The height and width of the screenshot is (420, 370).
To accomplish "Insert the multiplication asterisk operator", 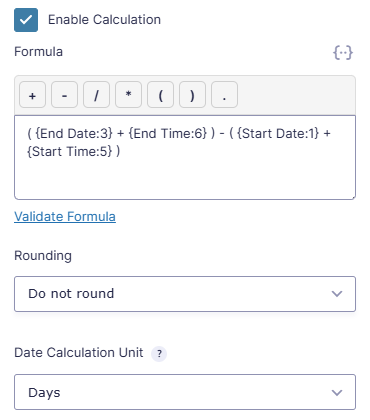I will [x=128, y=95].
